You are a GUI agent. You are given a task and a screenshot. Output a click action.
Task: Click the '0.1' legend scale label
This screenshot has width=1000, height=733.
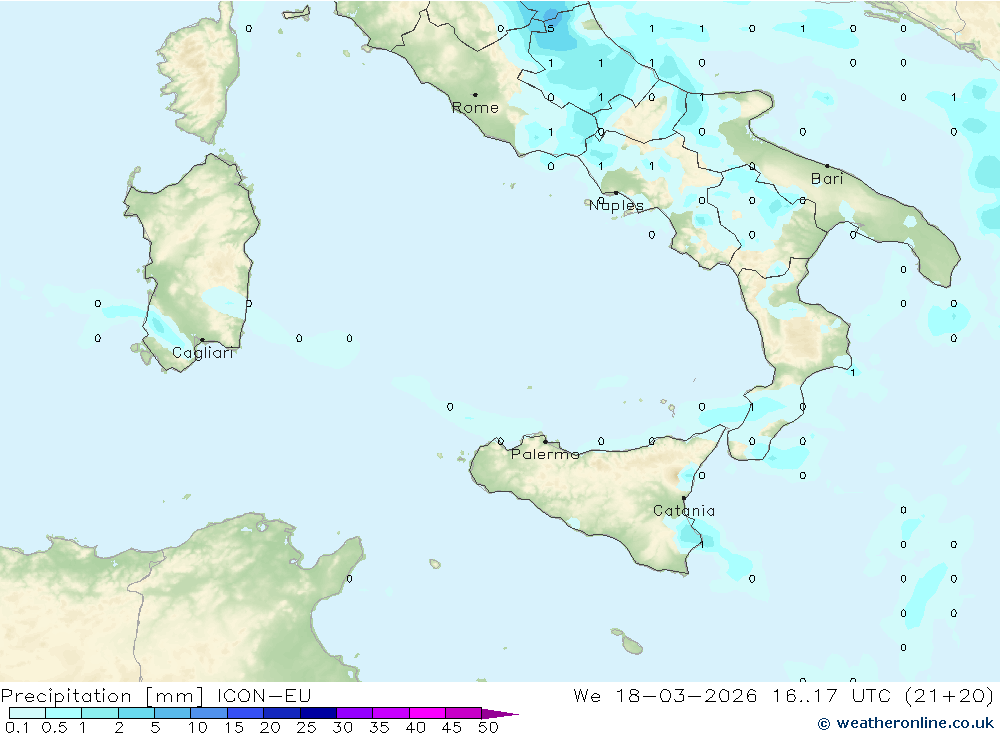tap(17, 727)
